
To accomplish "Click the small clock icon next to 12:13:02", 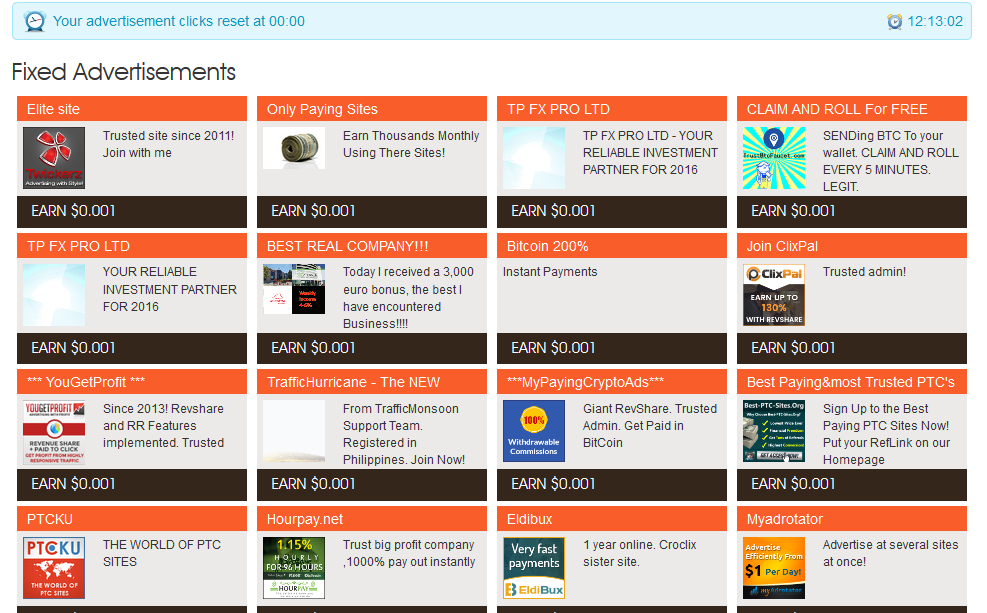I will tap(894, 21).
